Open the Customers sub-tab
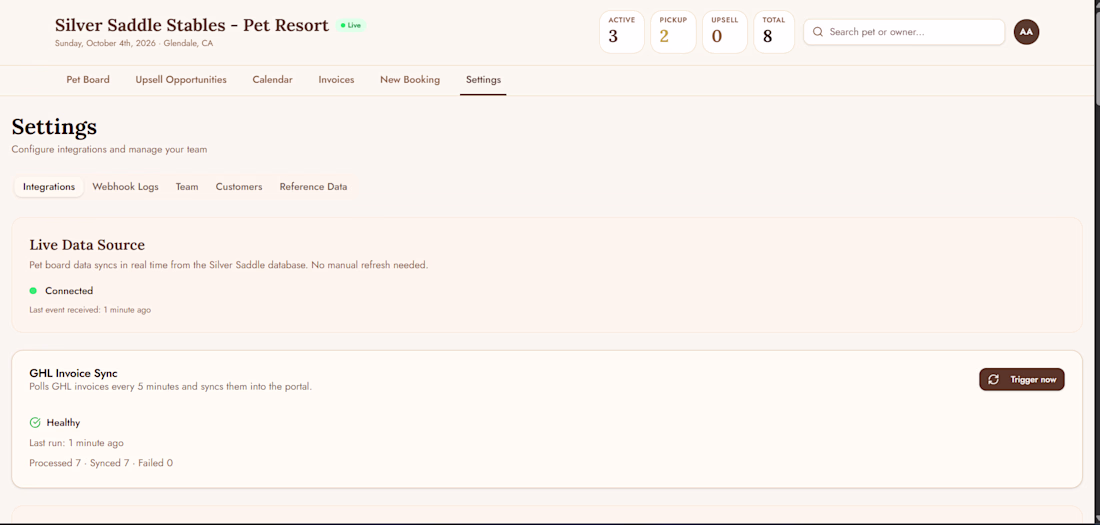This screenshot has width=1100, height=525. click(239, 187)
